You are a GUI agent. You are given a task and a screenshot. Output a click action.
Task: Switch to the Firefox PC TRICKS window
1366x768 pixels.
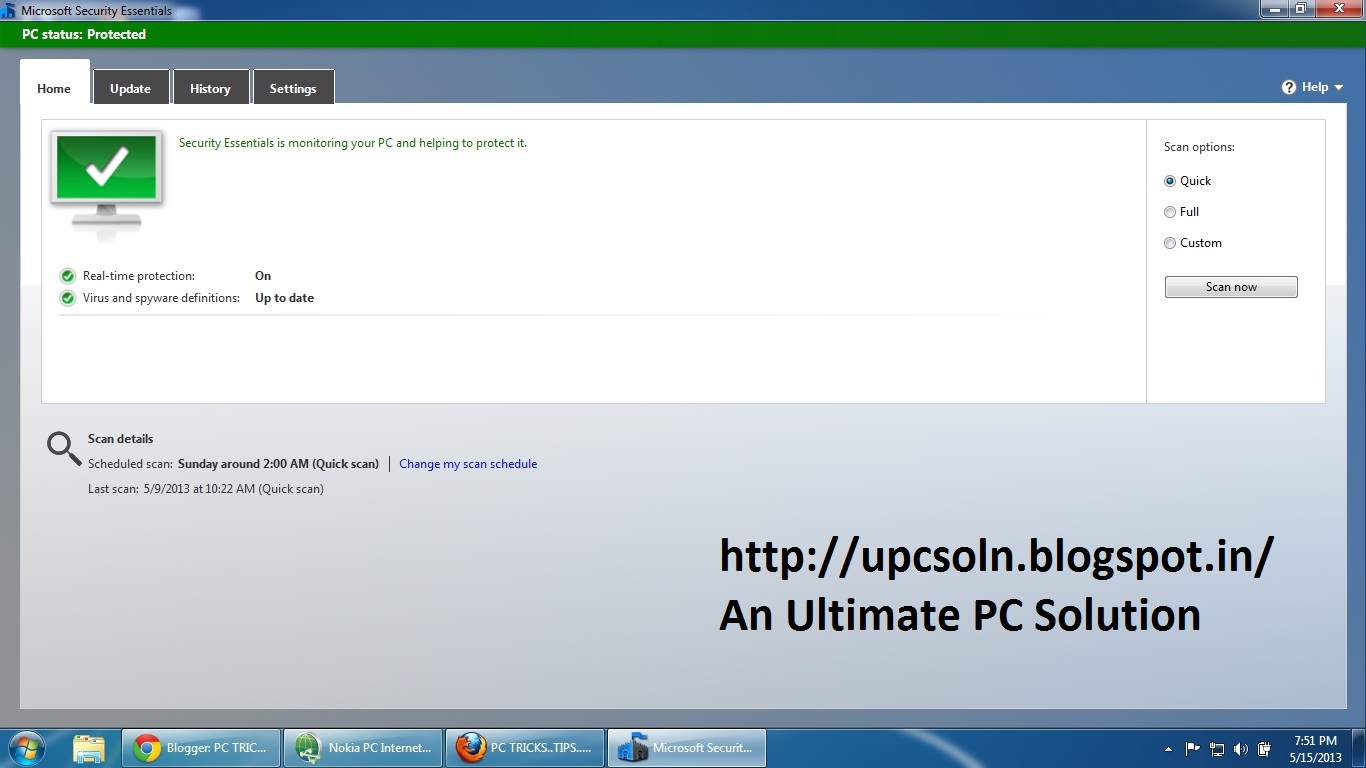(x=524, y=748)
